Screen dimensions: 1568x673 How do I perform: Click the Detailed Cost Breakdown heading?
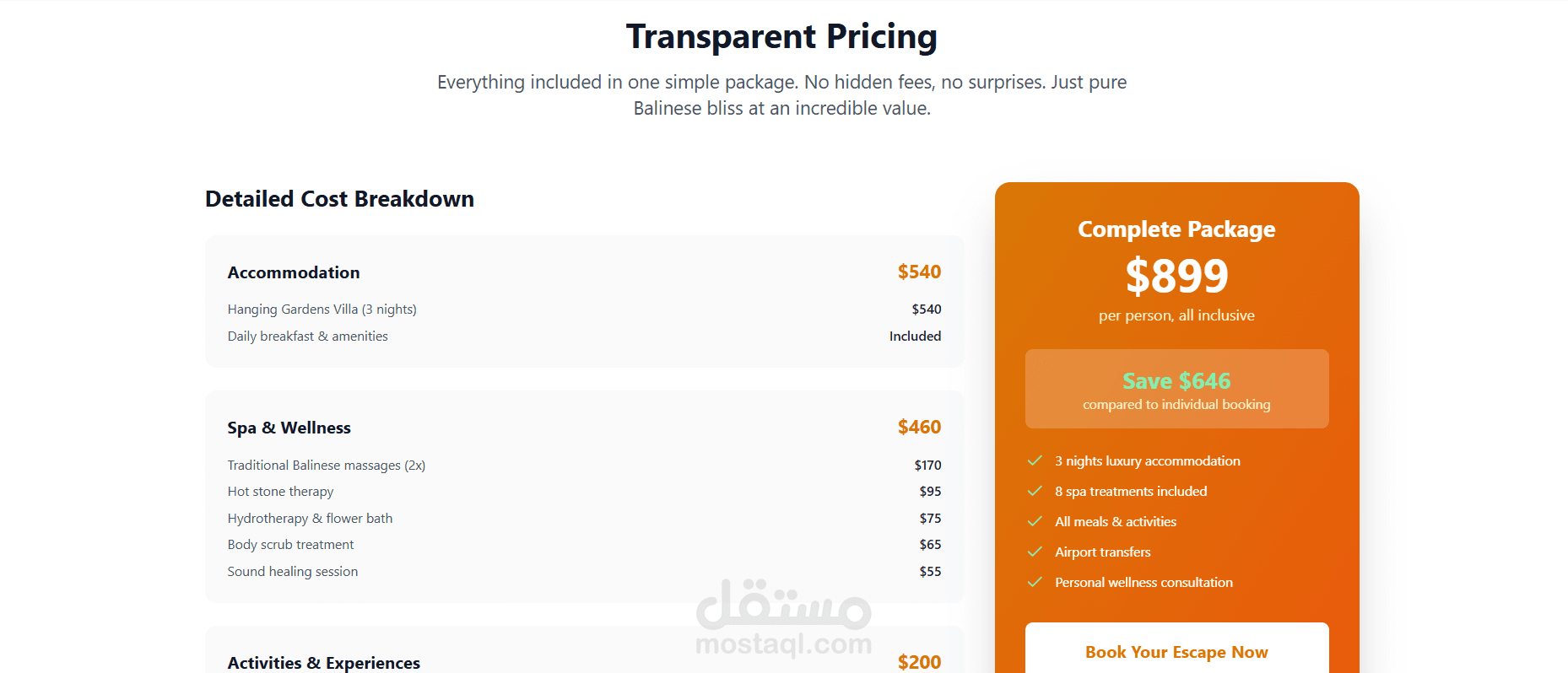339,199
